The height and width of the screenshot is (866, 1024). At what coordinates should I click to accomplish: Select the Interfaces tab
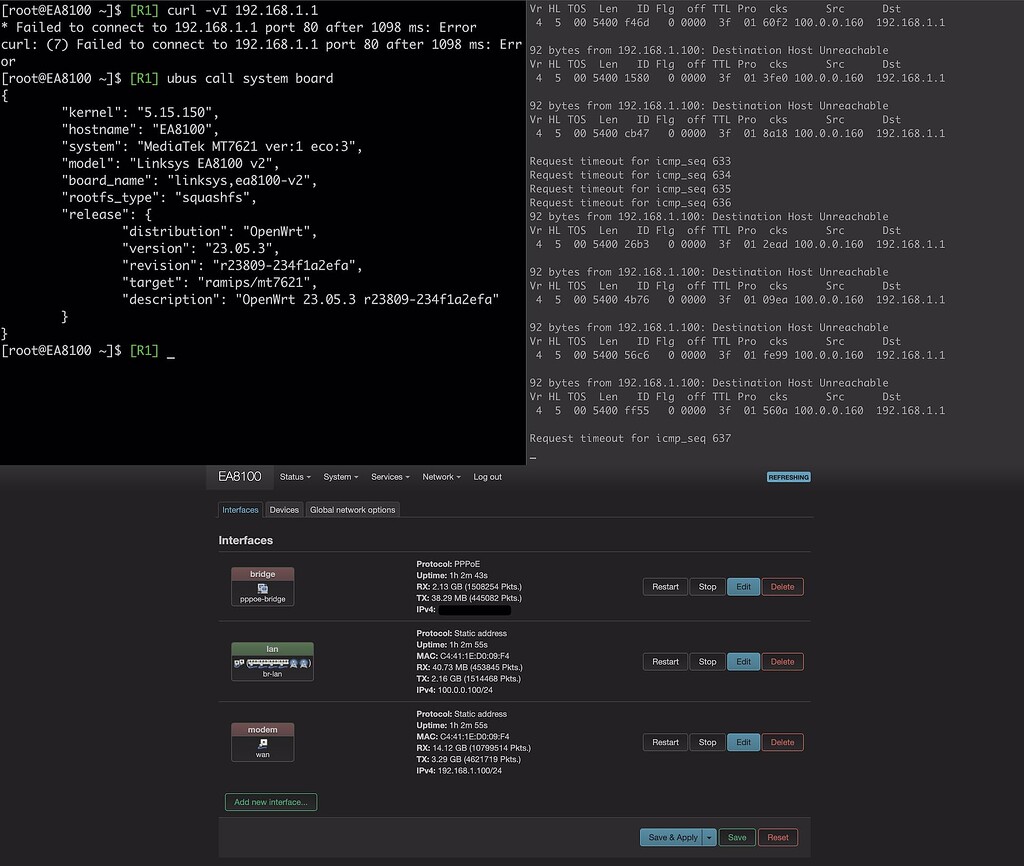[x=240, y=509]
